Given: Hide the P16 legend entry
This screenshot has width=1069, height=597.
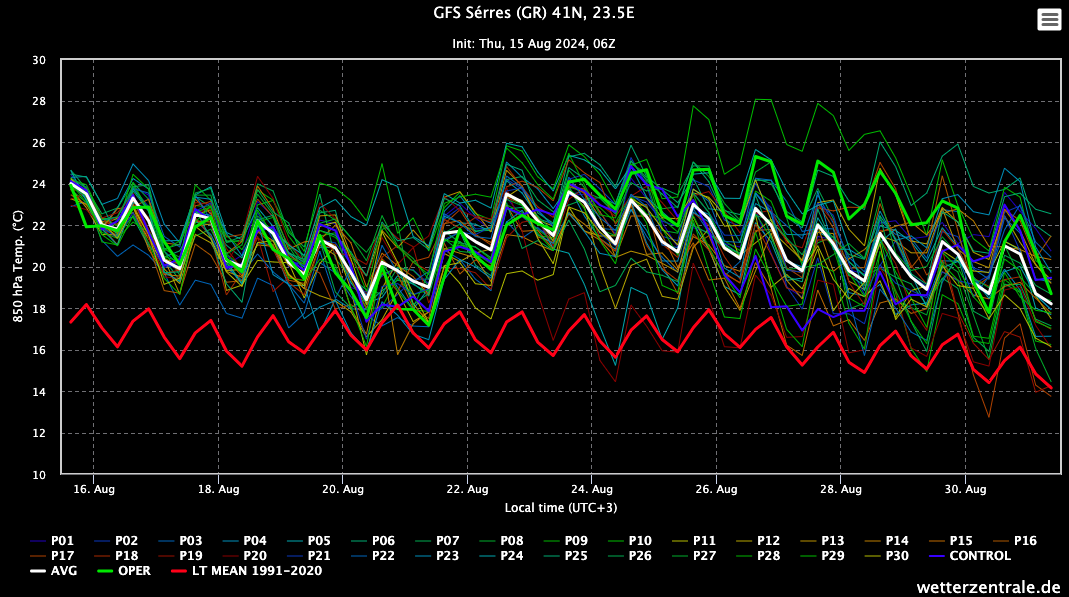Looking at the screenshot, I should tap(1015, 540).
